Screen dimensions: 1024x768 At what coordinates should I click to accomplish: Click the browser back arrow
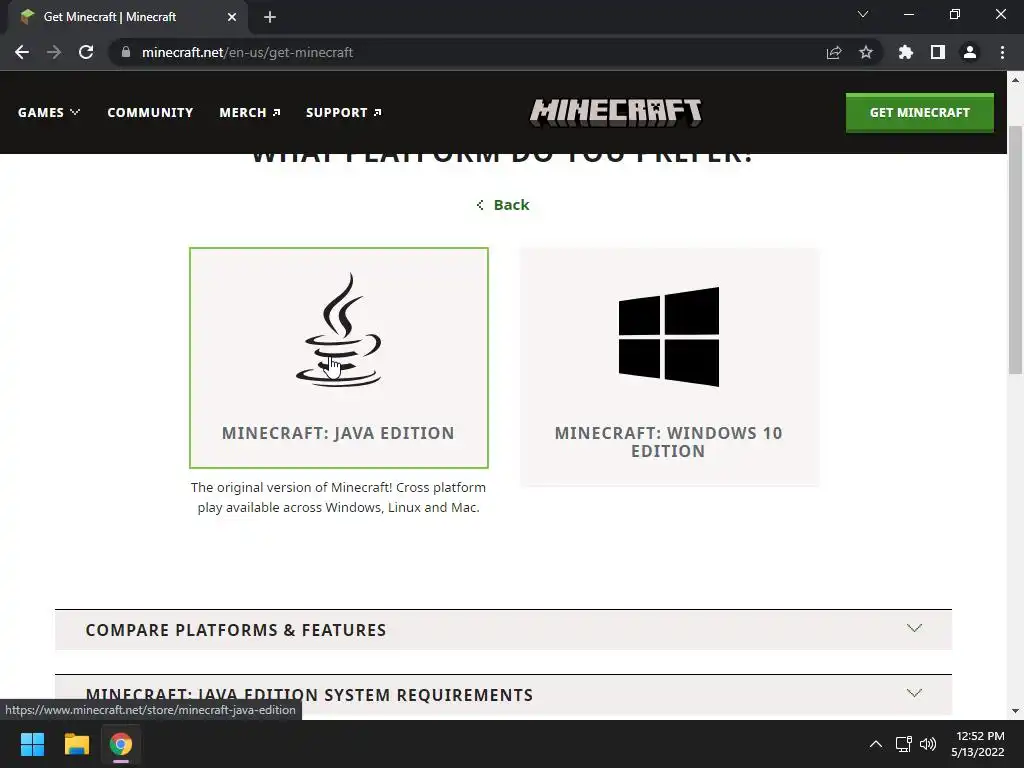[22, 52]
